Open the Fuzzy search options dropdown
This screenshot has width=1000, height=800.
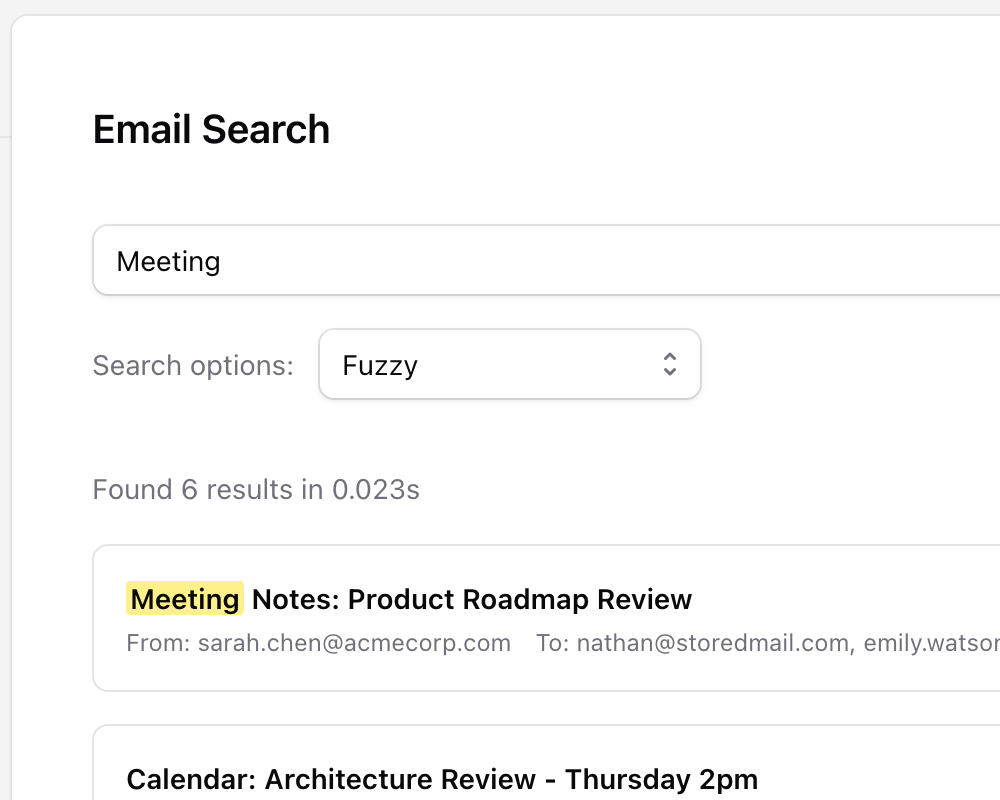(x=509, y=364)
